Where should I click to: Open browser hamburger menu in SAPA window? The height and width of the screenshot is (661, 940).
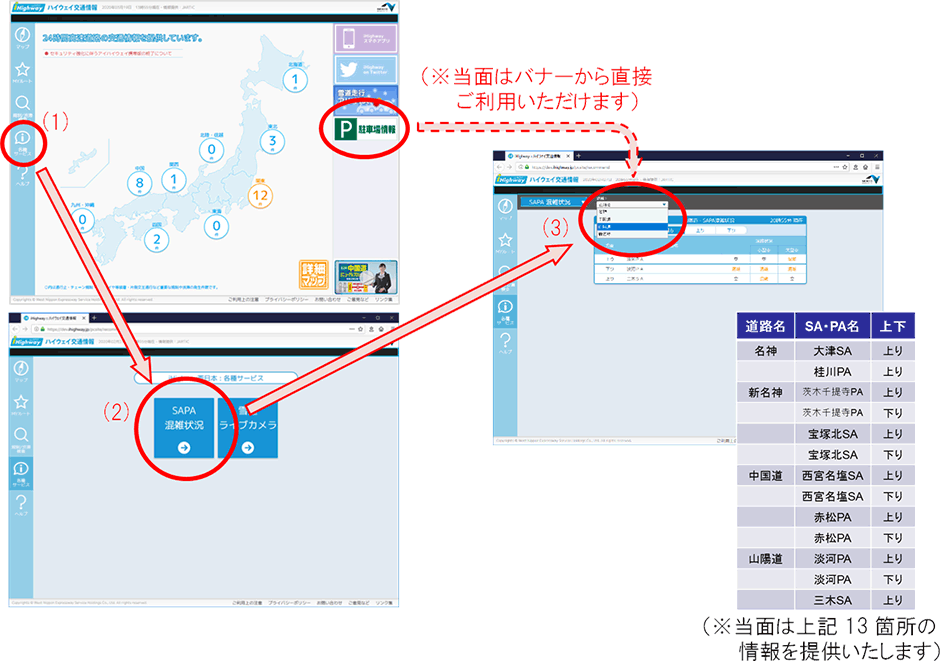pyautogui.click(x=876, y=167)
